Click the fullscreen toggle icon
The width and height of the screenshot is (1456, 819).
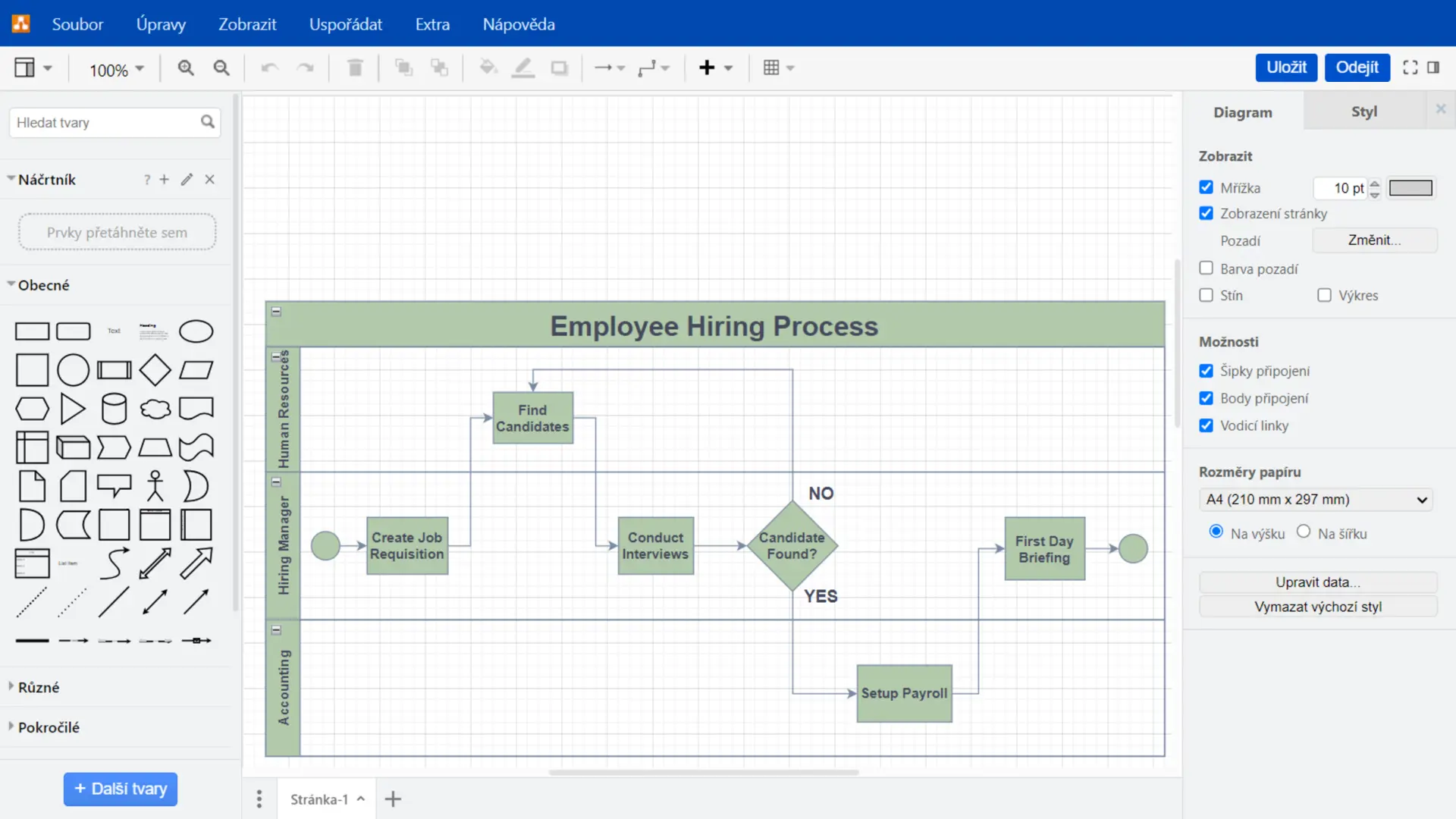pos(1410,67)
